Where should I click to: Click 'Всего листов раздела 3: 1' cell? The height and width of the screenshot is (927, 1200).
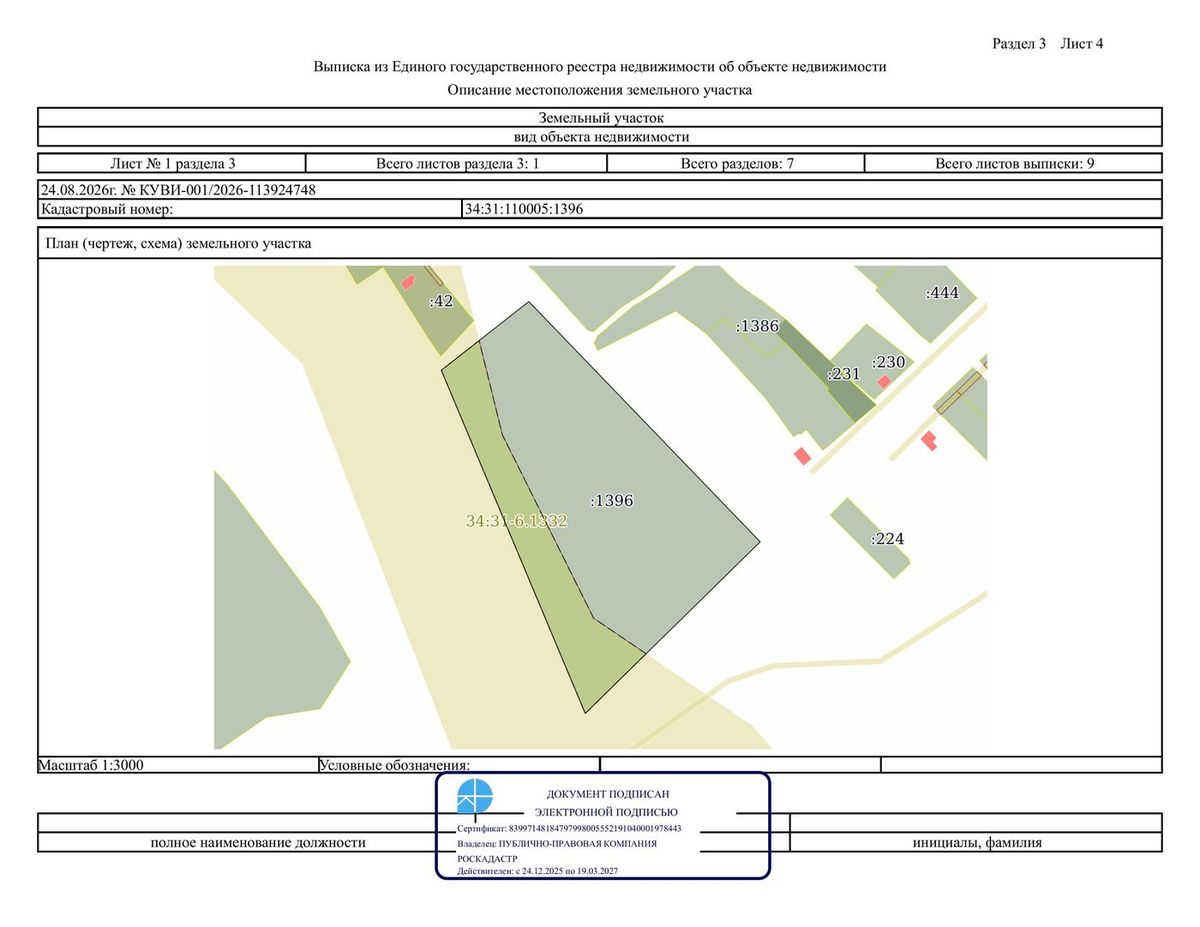[x=458, y=163]
